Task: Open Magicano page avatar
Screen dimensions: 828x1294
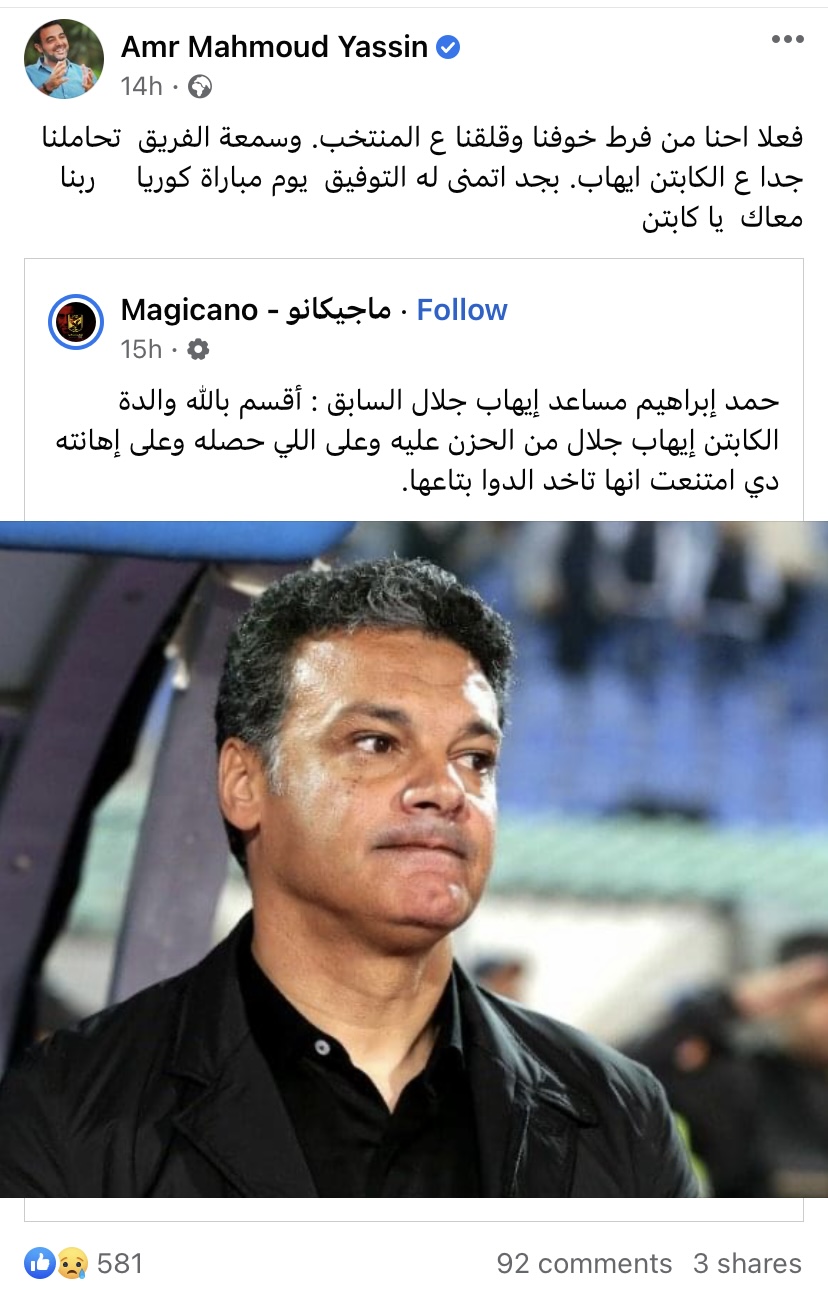Action: (76, 322)
